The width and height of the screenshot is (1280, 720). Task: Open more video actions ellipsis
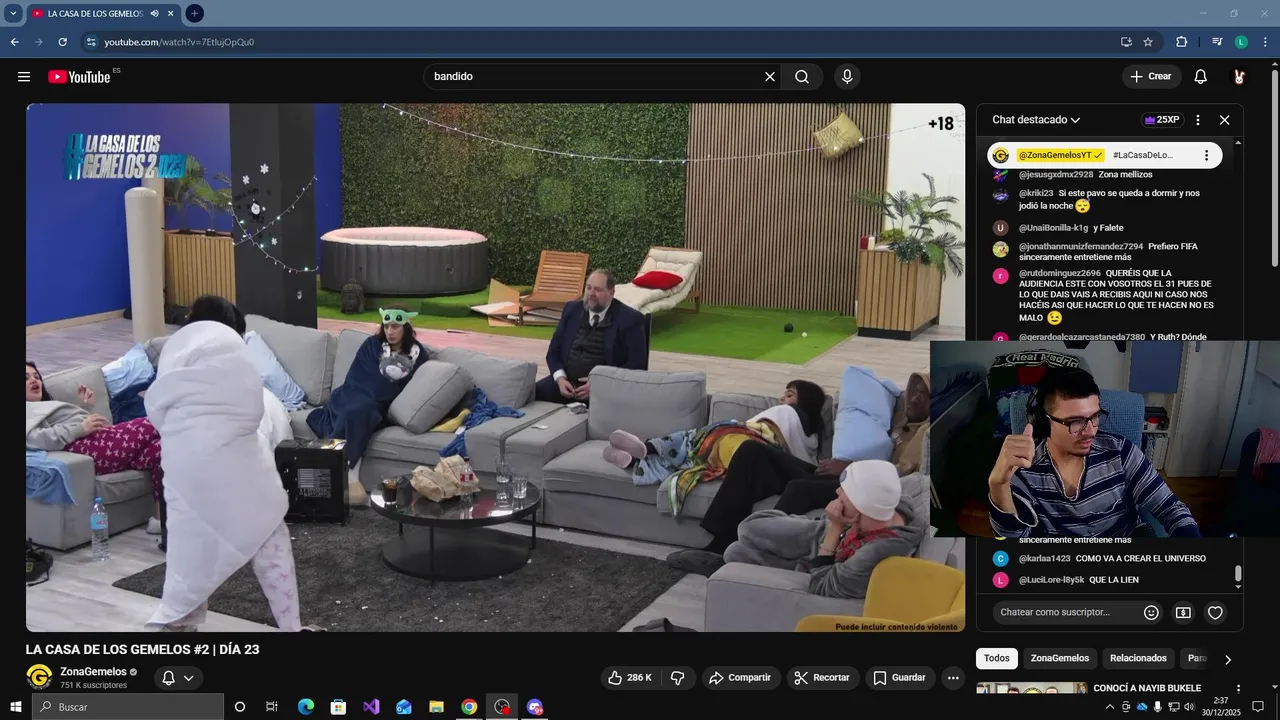click(953, 678)
